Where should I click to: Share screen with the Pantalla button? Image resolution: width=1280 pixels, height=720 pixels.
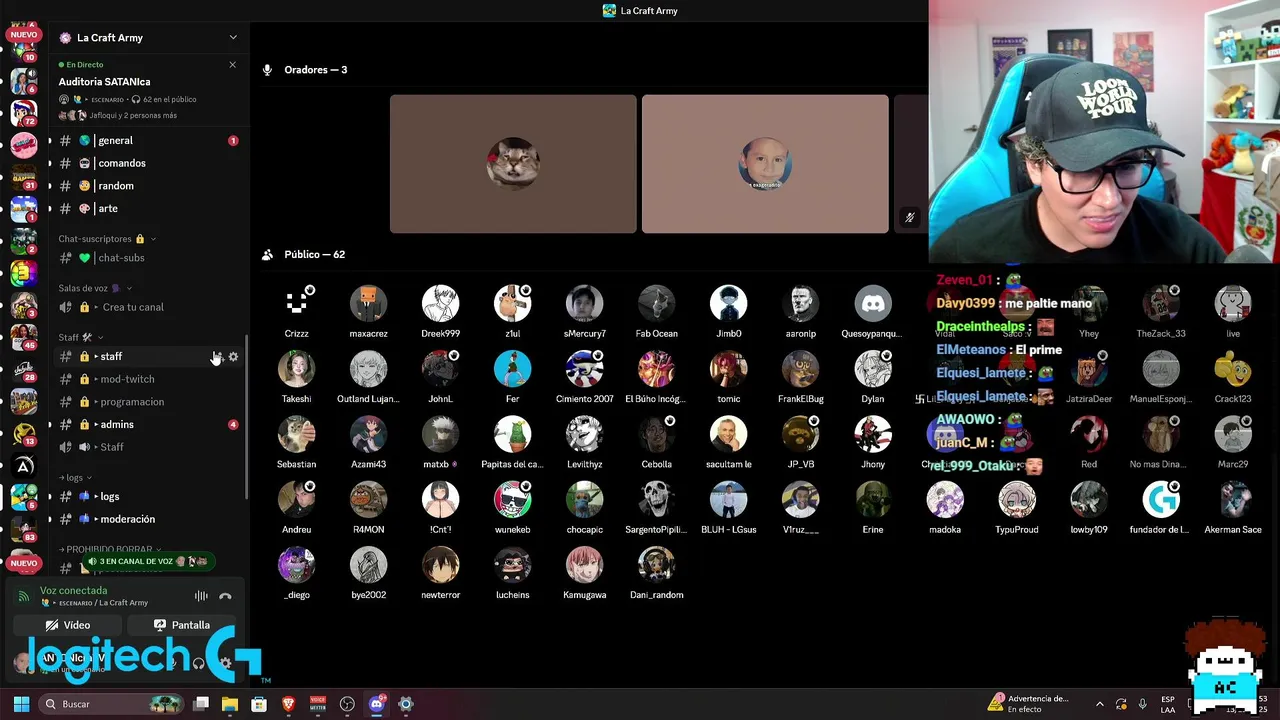[182, 625]
